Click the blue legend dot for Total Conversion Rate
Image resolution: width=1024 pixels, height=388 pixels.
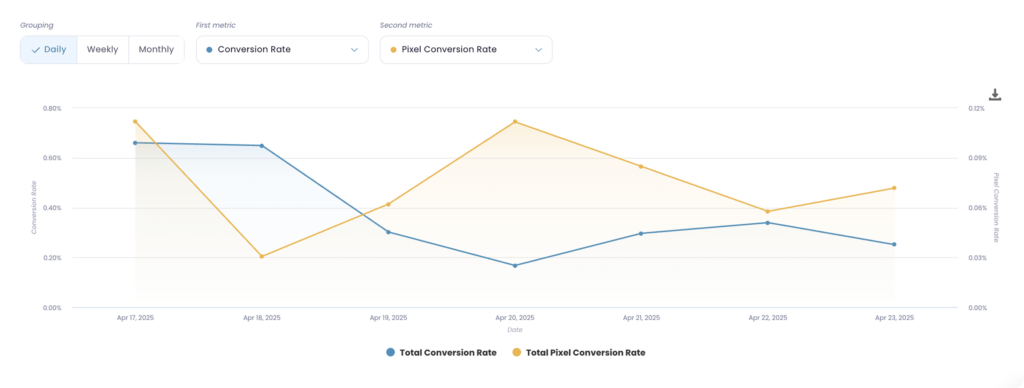[391, 353]
